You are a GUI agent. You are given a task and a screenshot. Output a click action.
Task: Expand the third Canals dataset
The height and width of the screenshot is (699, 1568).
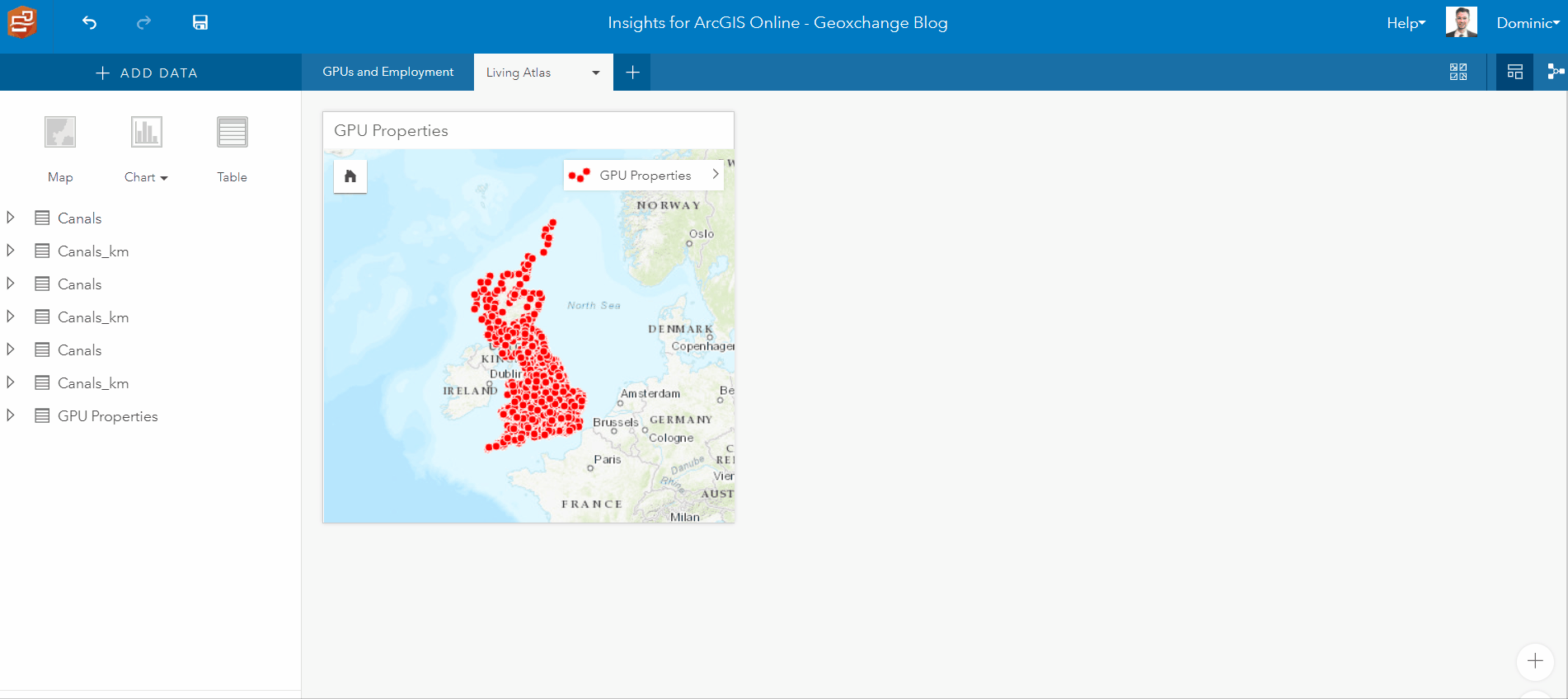click(11, 349)
